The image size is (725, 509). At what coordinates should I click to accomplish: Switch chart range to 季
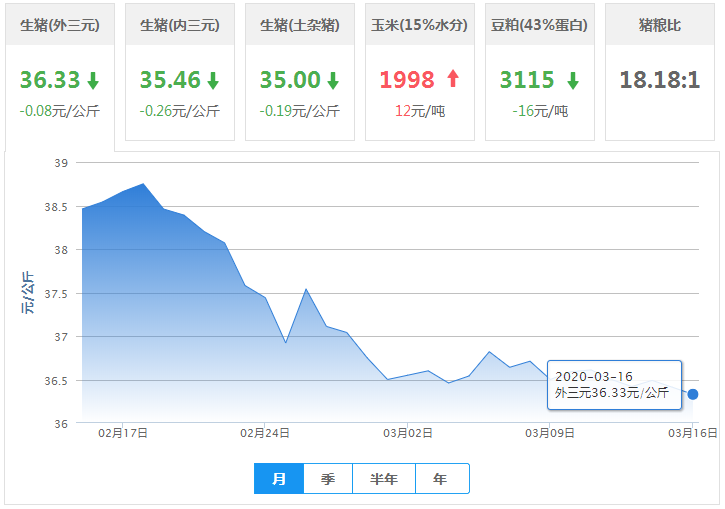[328, 479]
